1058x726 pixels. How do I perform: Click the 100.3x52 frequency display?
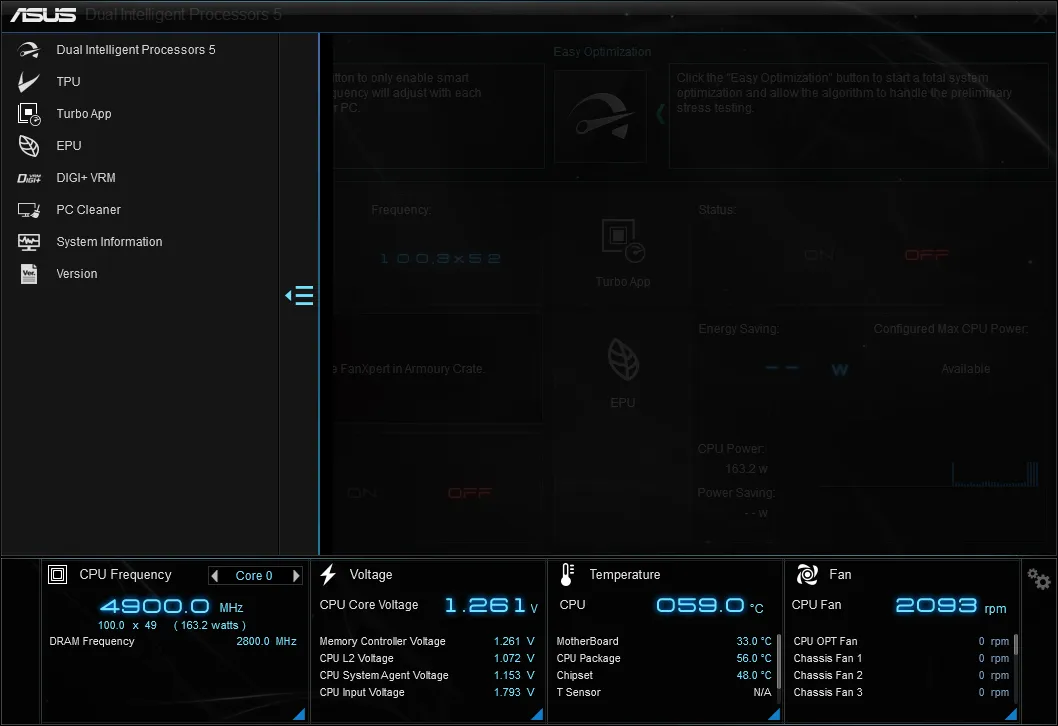click(441, 258)
